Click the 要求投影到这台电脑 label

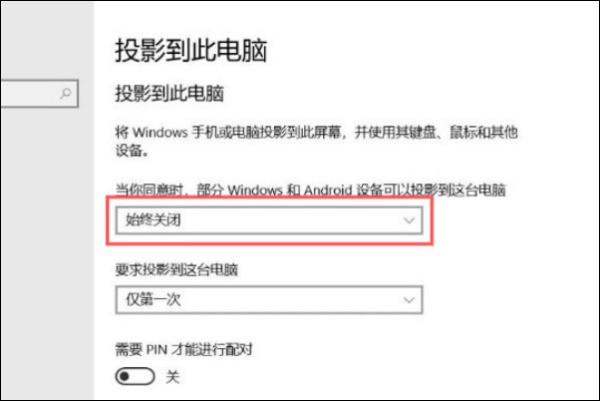[176, 270]
